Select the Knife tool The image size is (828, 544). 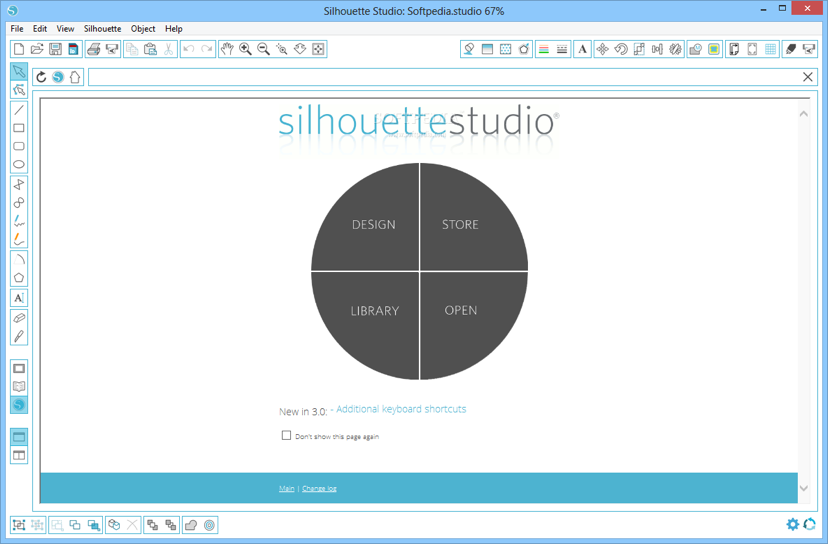19,336
